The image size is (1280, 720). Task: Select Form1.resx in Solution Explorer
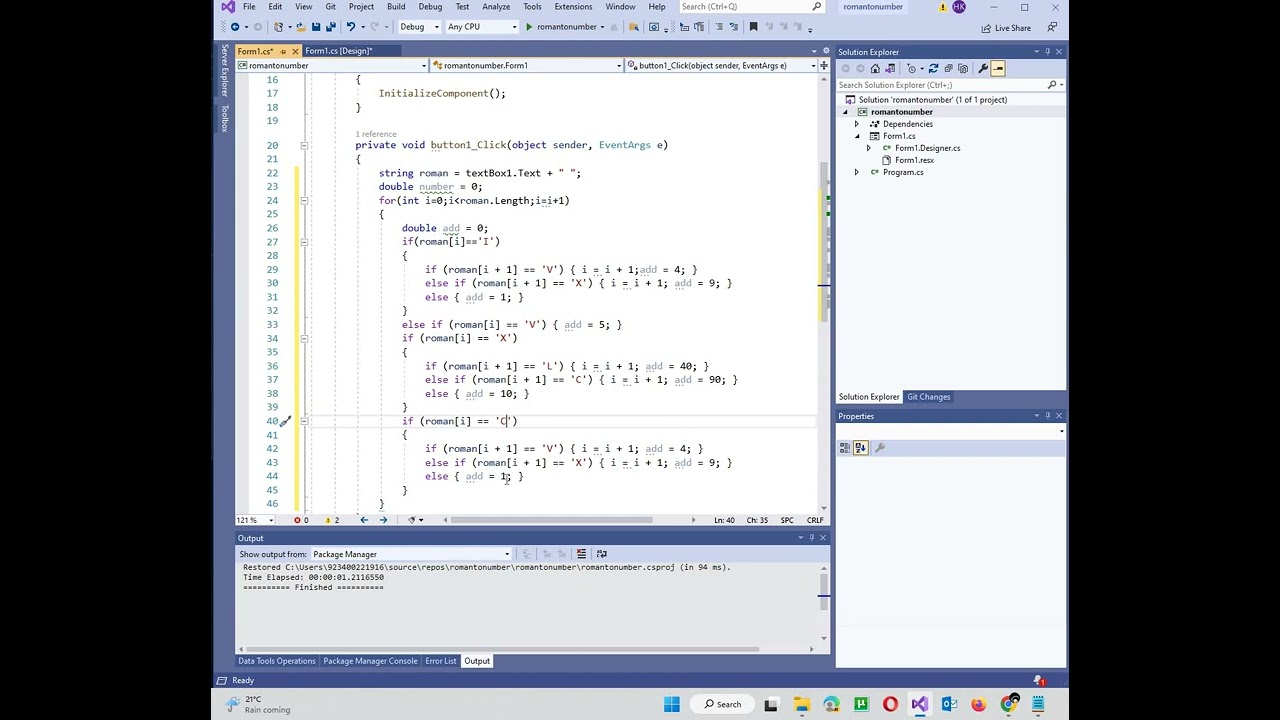tap(914, 160)
